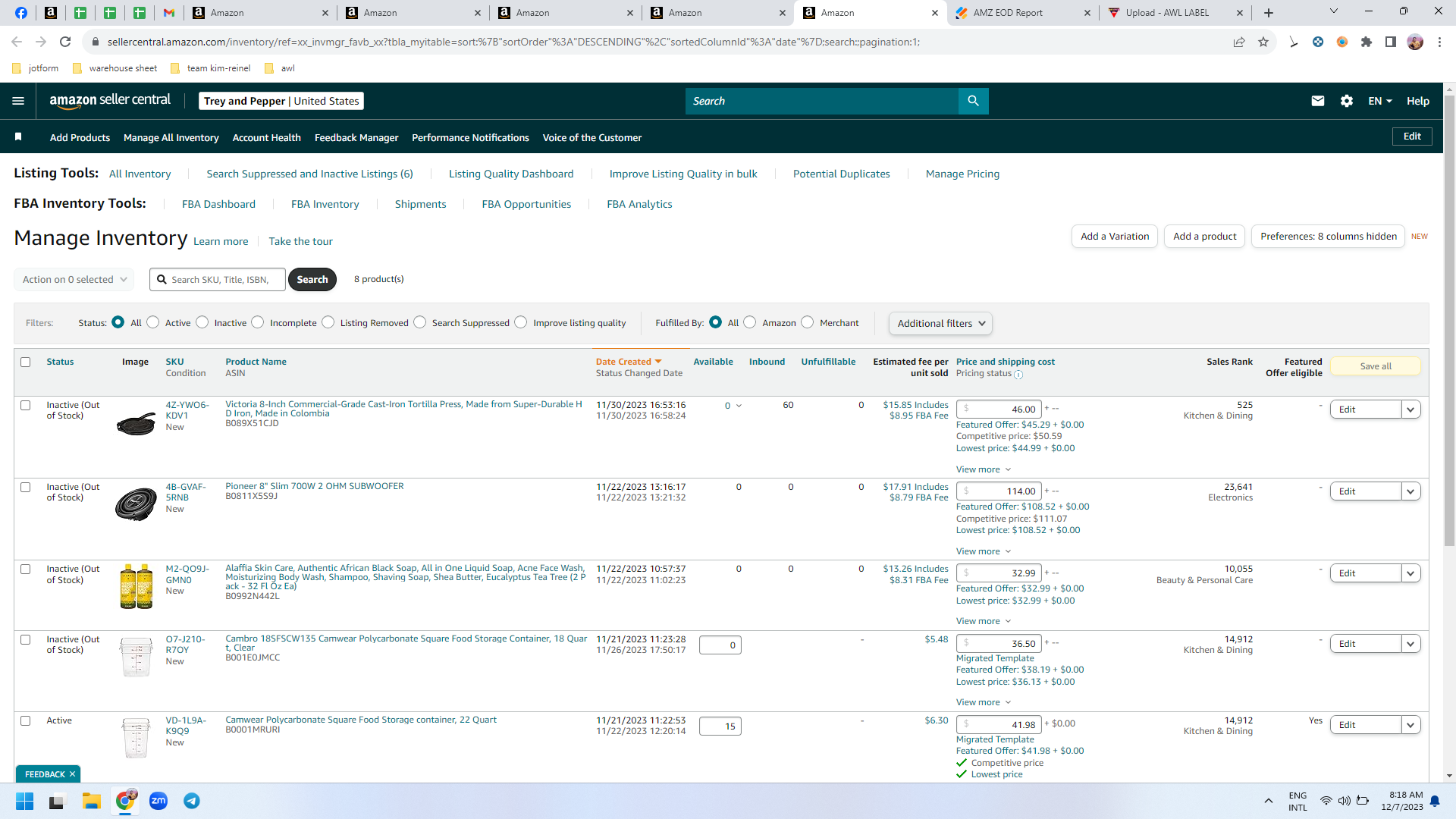Toggle the select-all checkbox in table header
1456x819 pixels.
coord(26,362)
